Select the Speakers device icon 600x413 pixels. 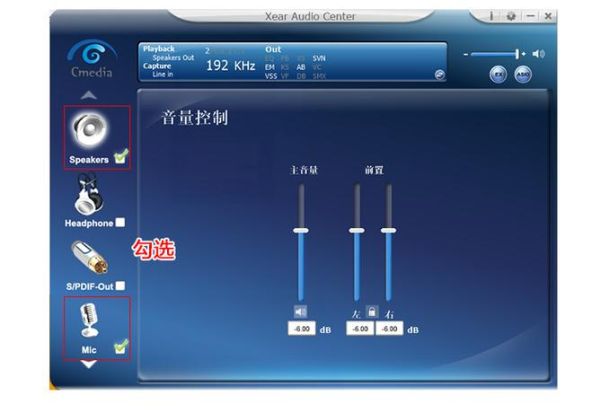[88, 130]
